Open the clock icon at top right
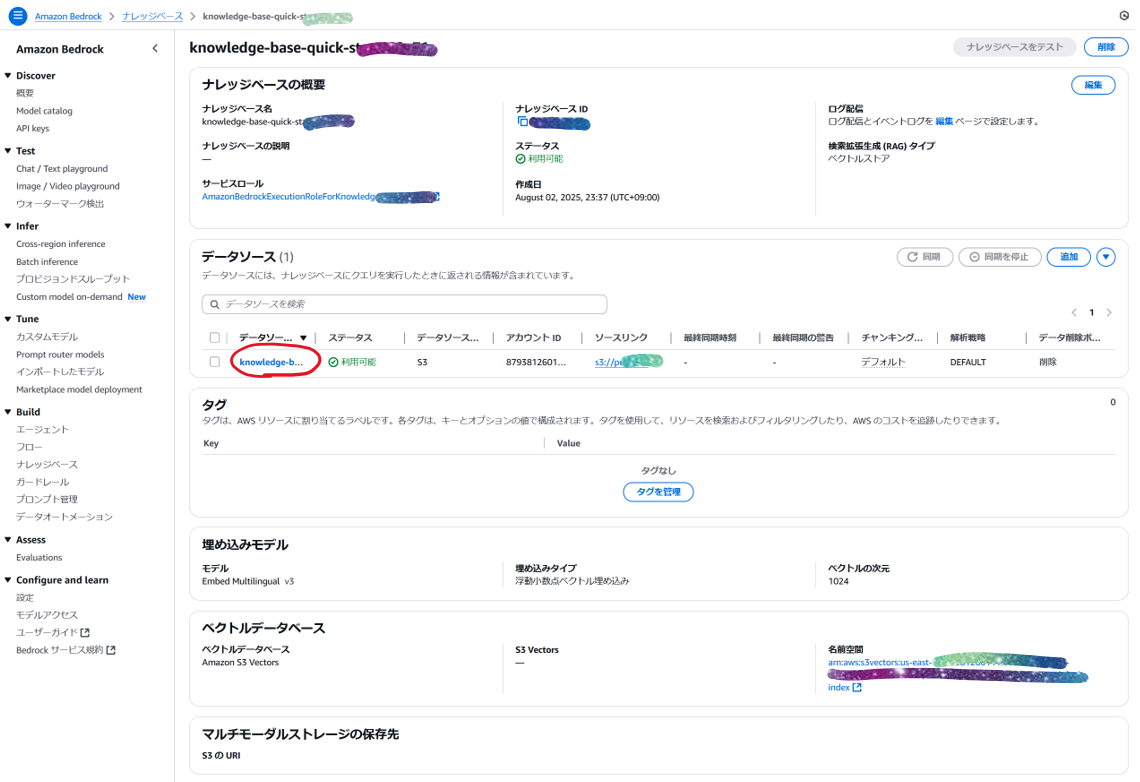This screenshot has width=1140, height=782. tap(1124, 15)
